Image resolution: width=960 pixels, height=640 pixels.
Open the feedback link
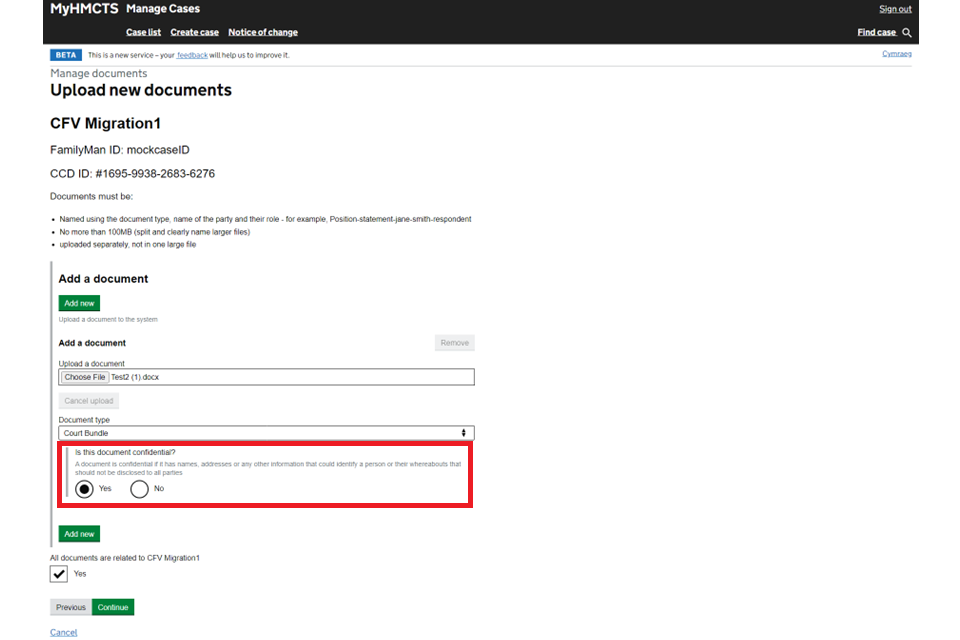coord(192,55)
